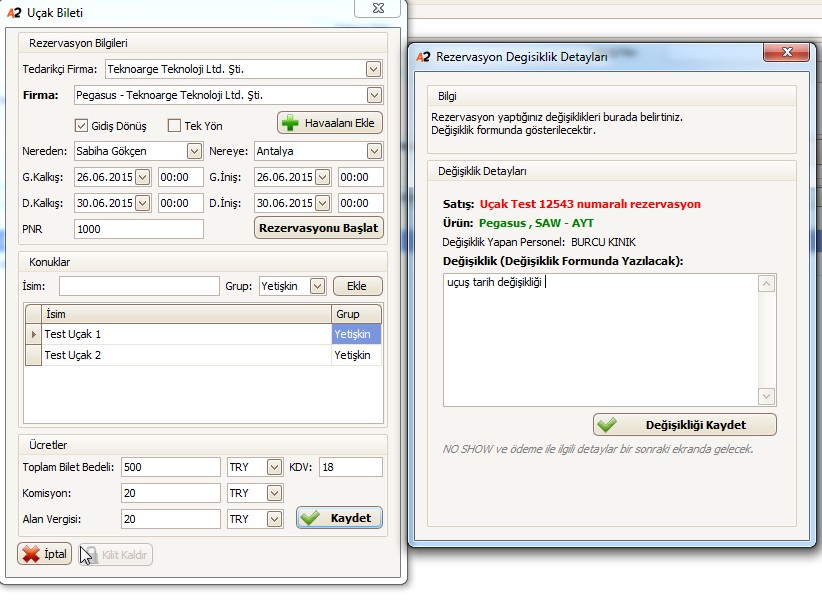
Task: Click the Kilit Kaldır lock button
Action: [x=116, y=555]
